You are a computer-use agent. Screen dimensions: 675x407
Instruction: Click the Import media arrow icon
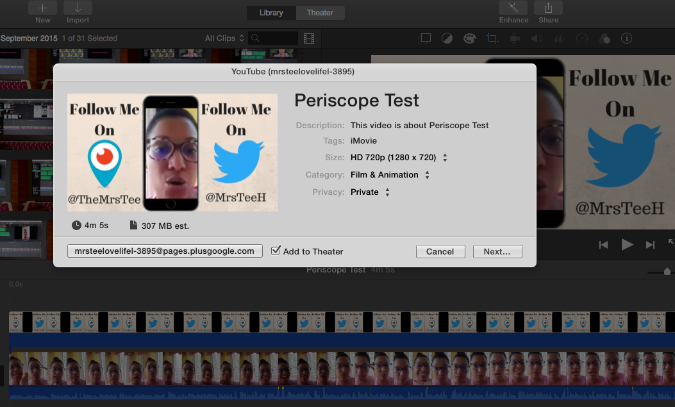[x=77, y=8]
